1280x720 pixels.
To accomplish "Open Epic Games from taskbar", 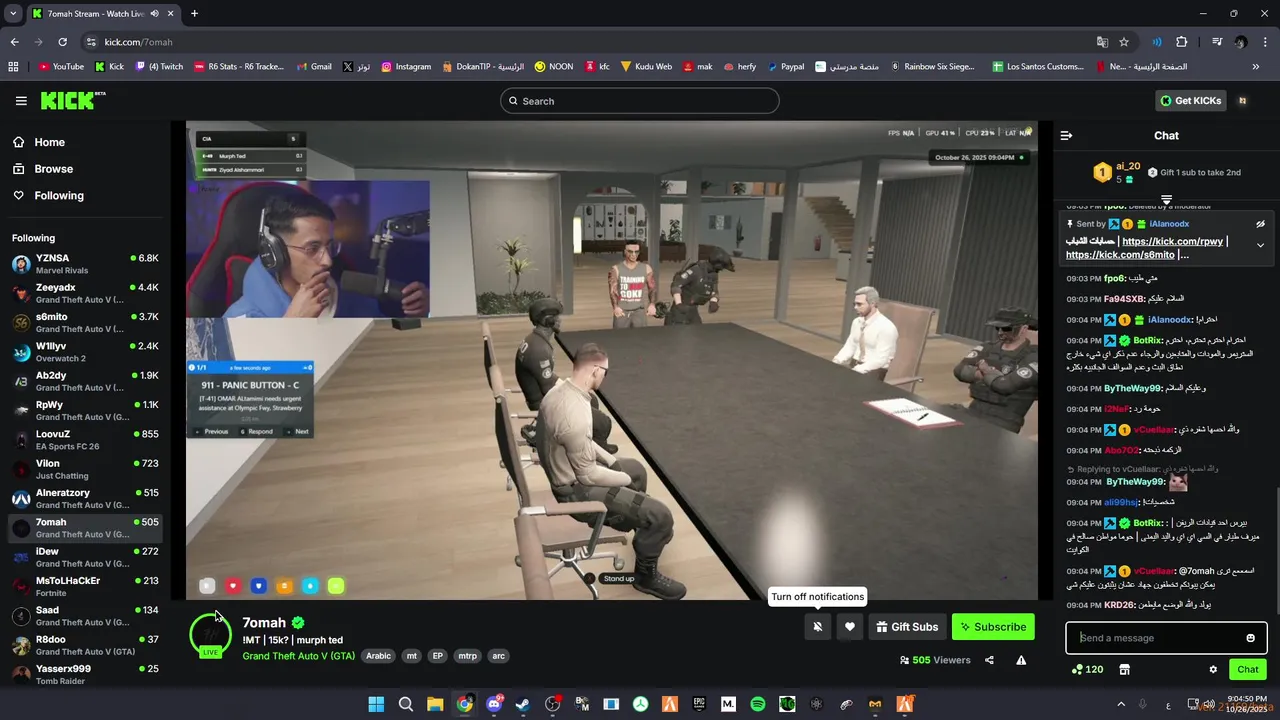I will click(x=699, y=704).
